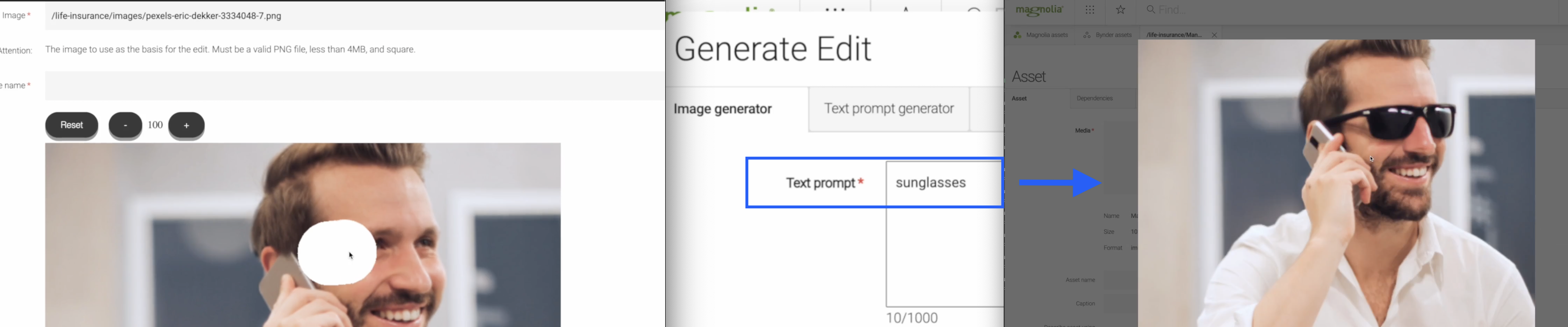Image resolution: width=1568 pixels, height=327 pixels.
Task: Click the Image path input field
Action: coord(353,16)
